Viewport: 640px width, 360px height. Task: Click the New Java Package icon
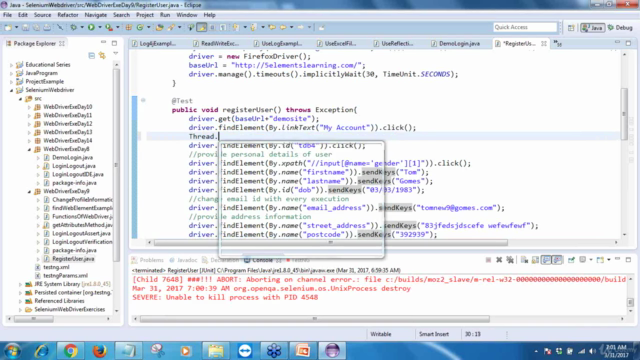pos(129,27)
